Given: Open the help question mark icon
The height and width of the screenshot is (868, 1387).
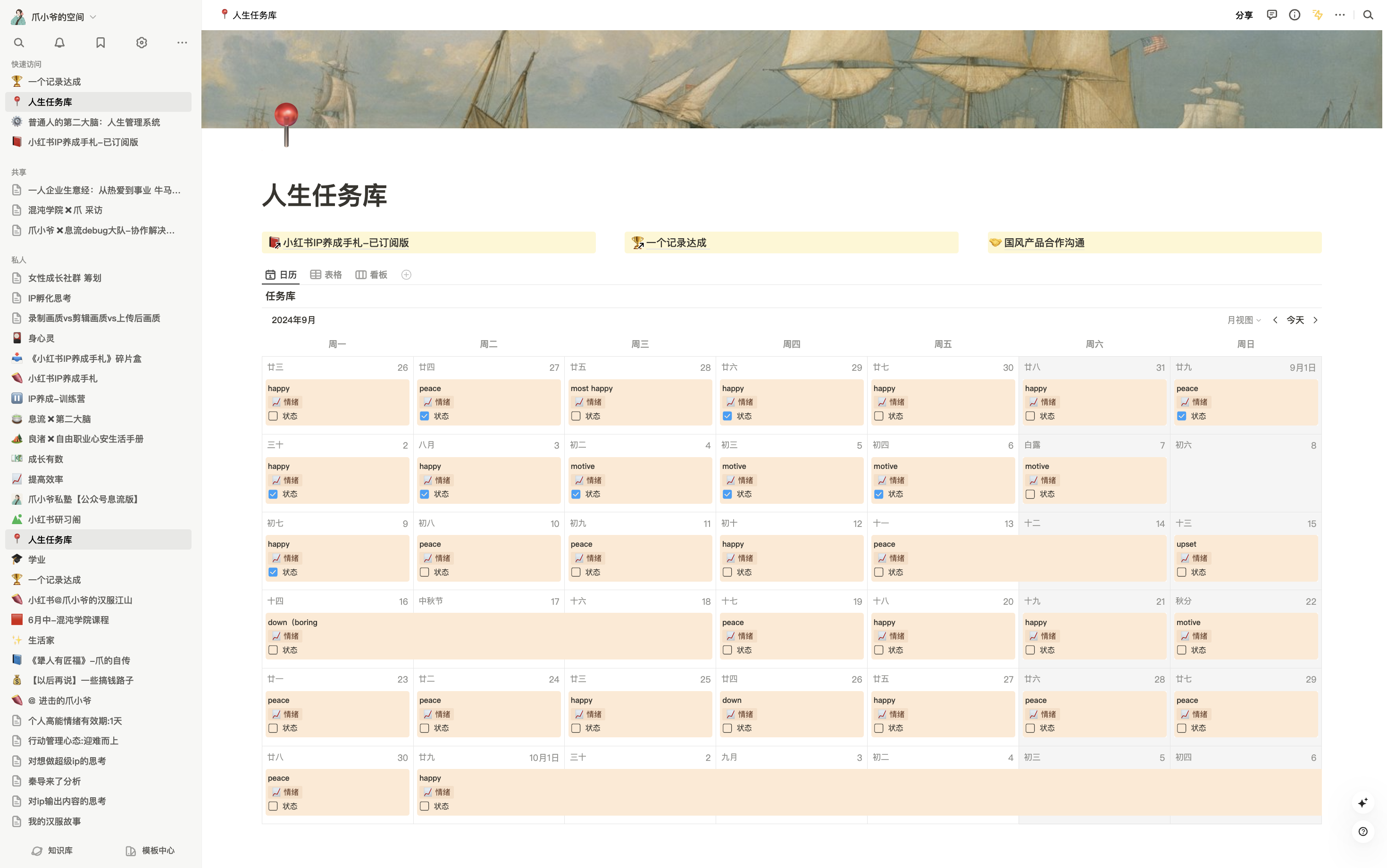Looking at the screenshot, I should 1363,831.
